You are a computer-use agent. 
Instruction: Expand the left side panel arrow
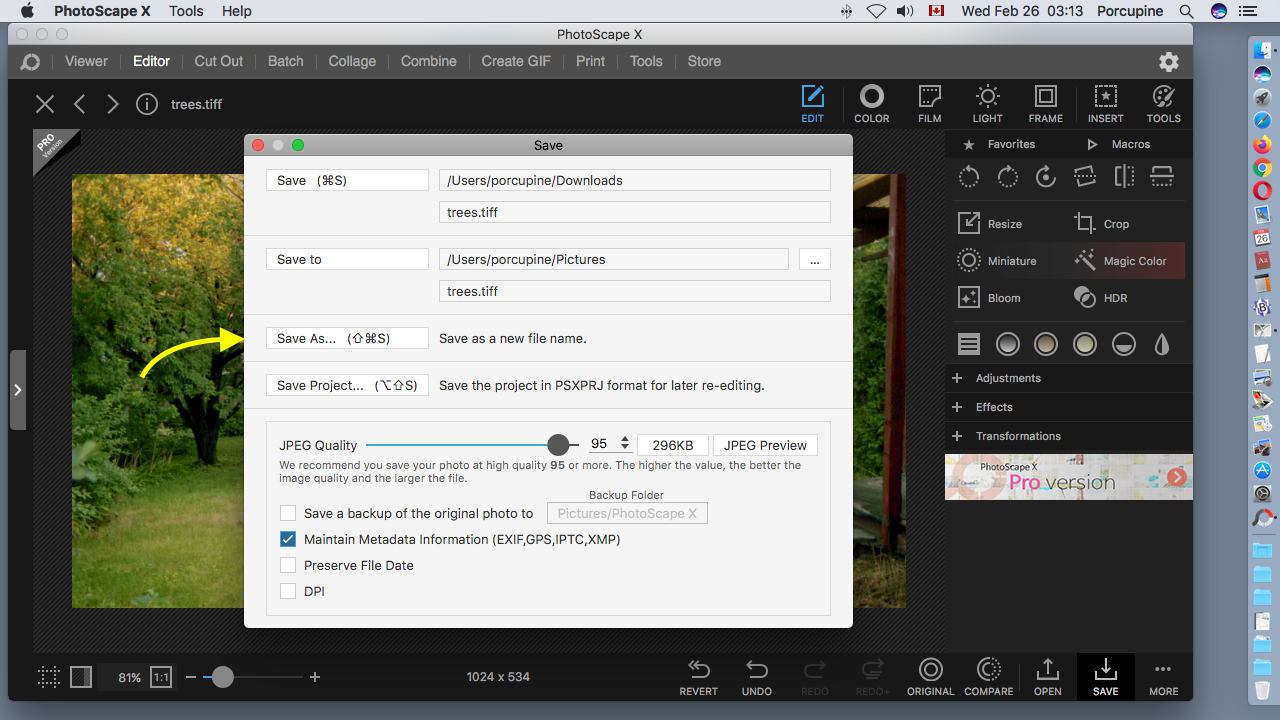tap(17, 390)
